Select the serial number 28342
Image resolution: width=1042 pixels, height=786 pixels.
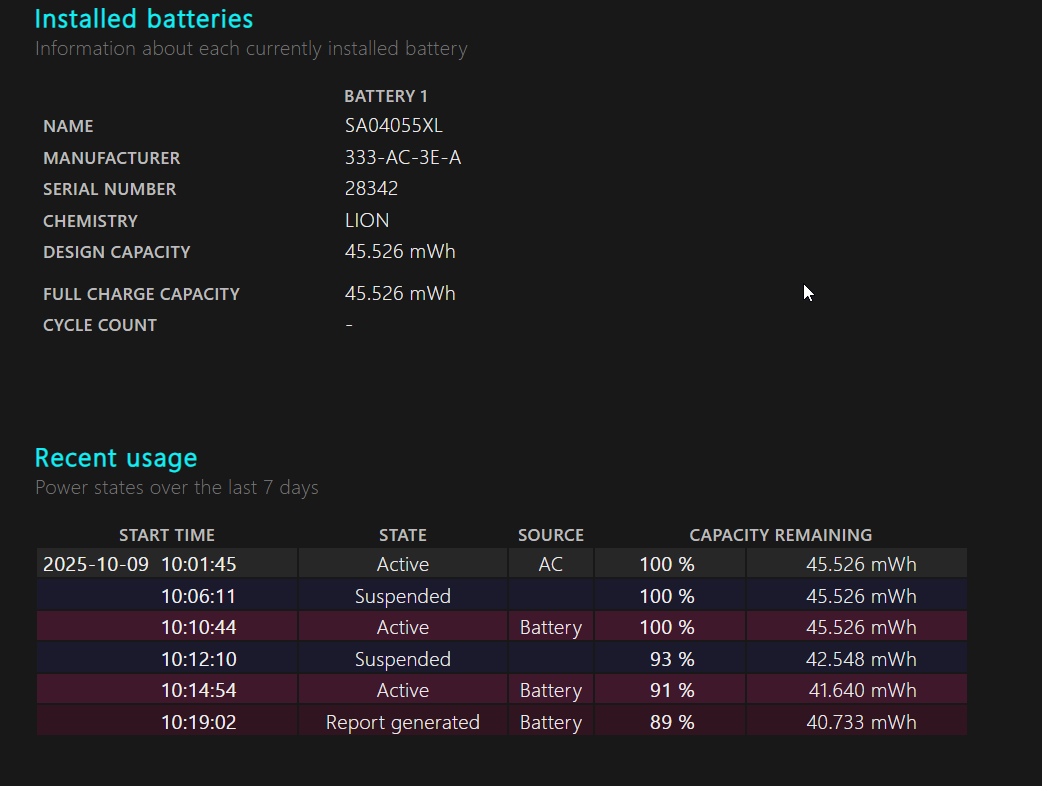click(371, 189)
